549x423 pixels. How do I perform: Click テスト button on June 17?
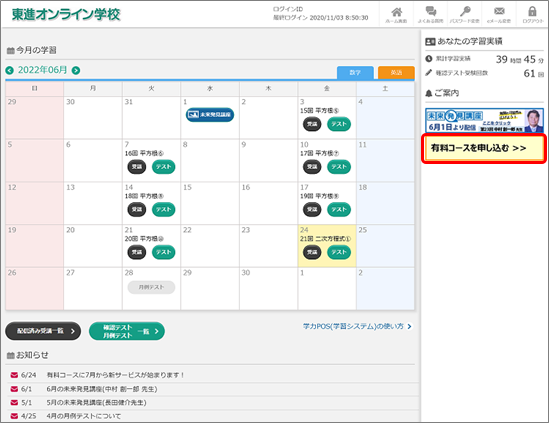click(x=339, y=209)
